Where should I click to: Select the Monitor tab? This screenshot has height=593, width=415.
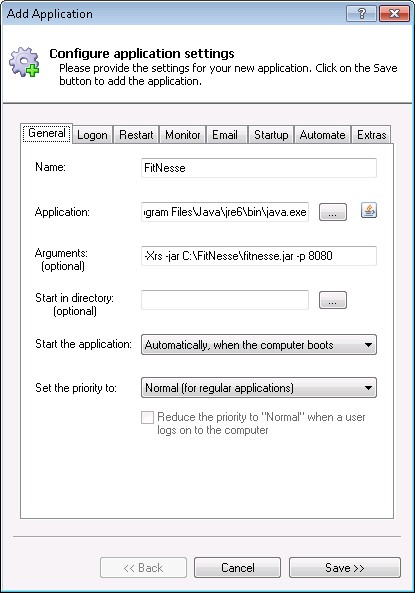click(x=183, y=135)
